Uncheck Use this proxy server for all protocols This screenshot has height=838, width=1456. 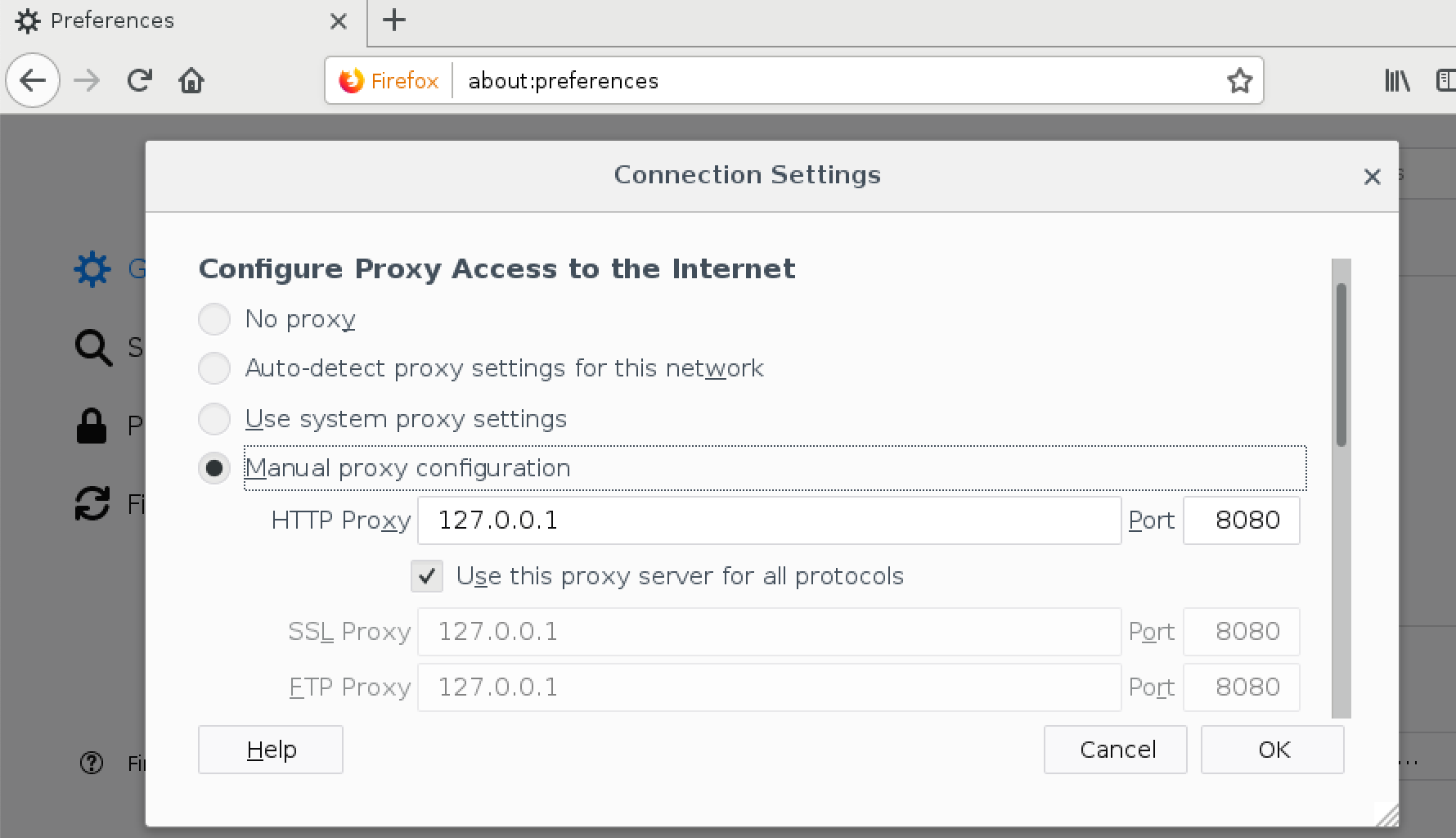pyautogui.click(x=427, y=576)
